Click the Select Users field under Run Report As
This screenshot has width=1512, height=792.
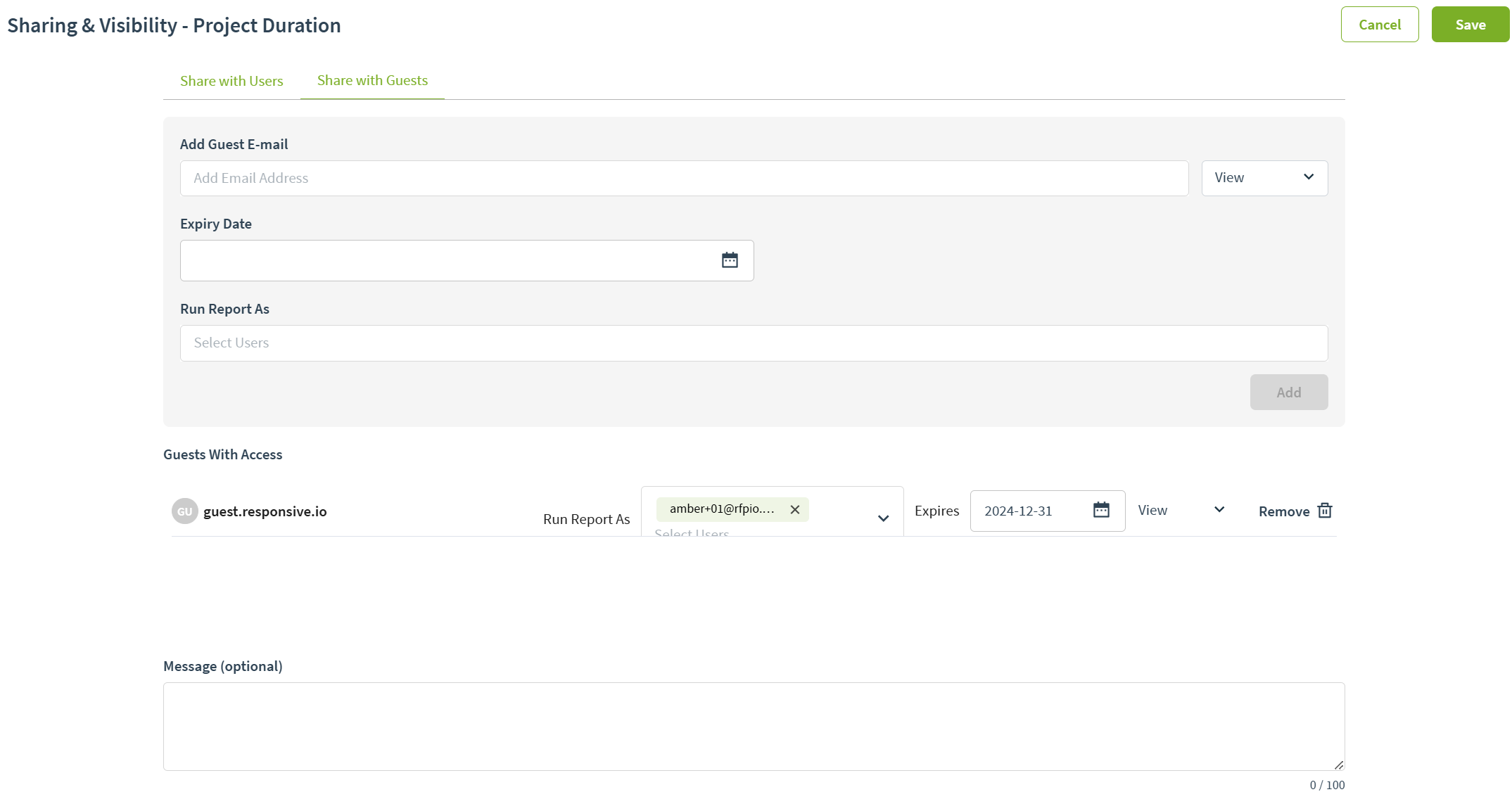click(x=753, y=343)
